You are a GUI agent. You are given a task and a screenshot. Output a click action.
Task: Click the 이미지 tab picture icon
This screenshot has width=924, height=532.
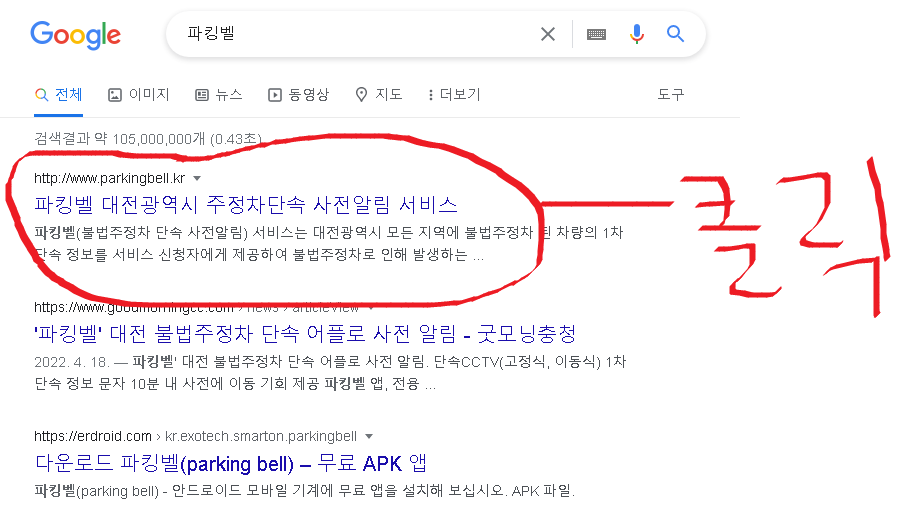115,95
